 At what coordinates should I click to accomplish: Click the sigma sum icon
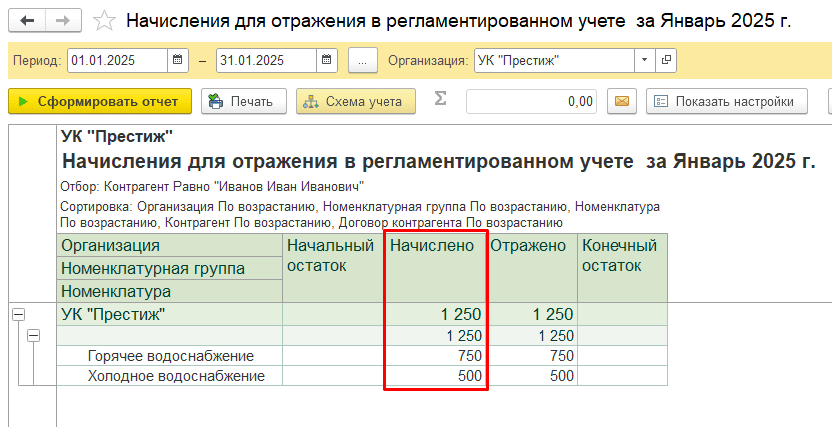click(x=440, y=99)
